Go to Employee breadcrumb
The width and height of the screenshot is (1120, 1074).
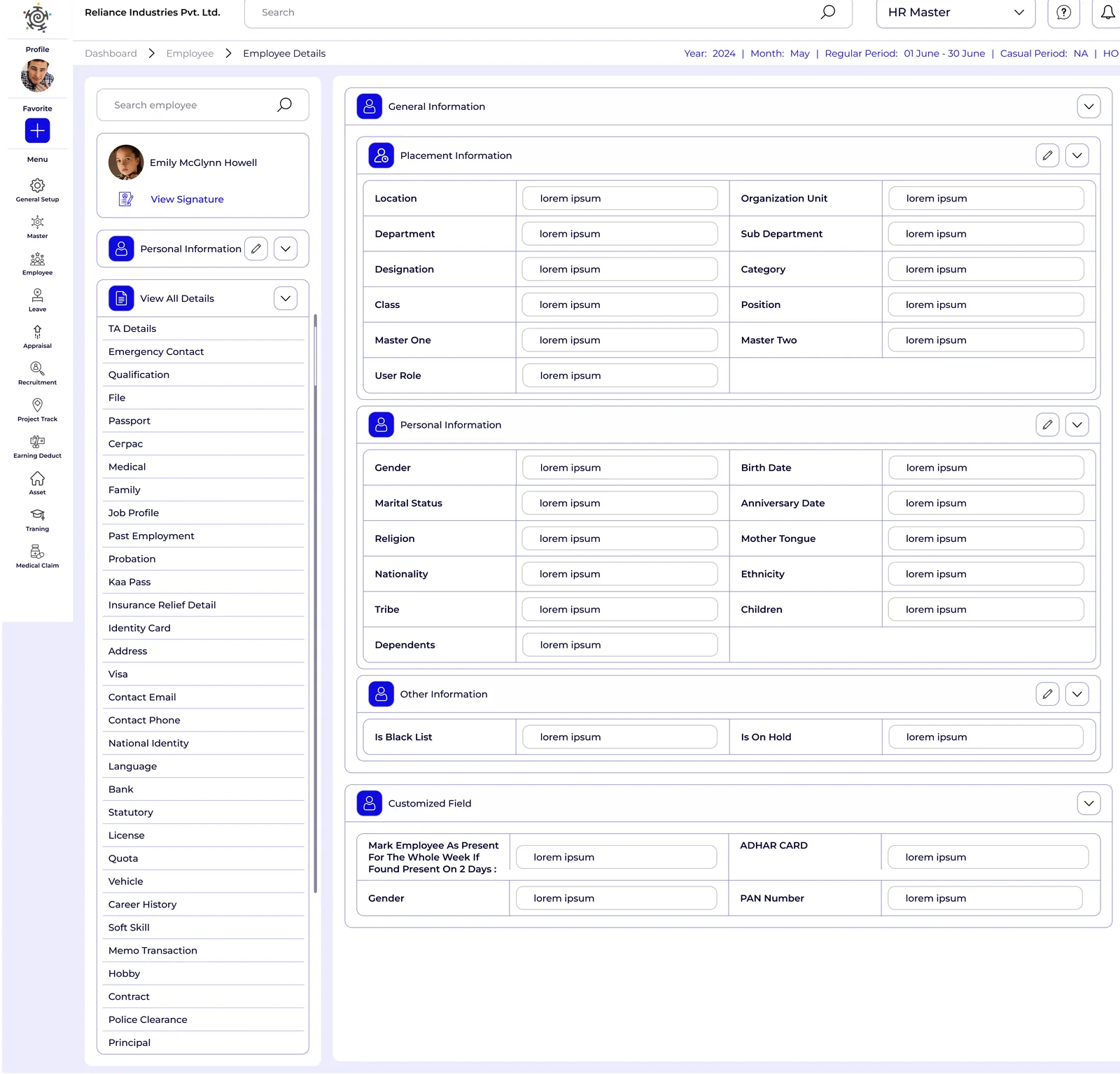tap(190, 53)
